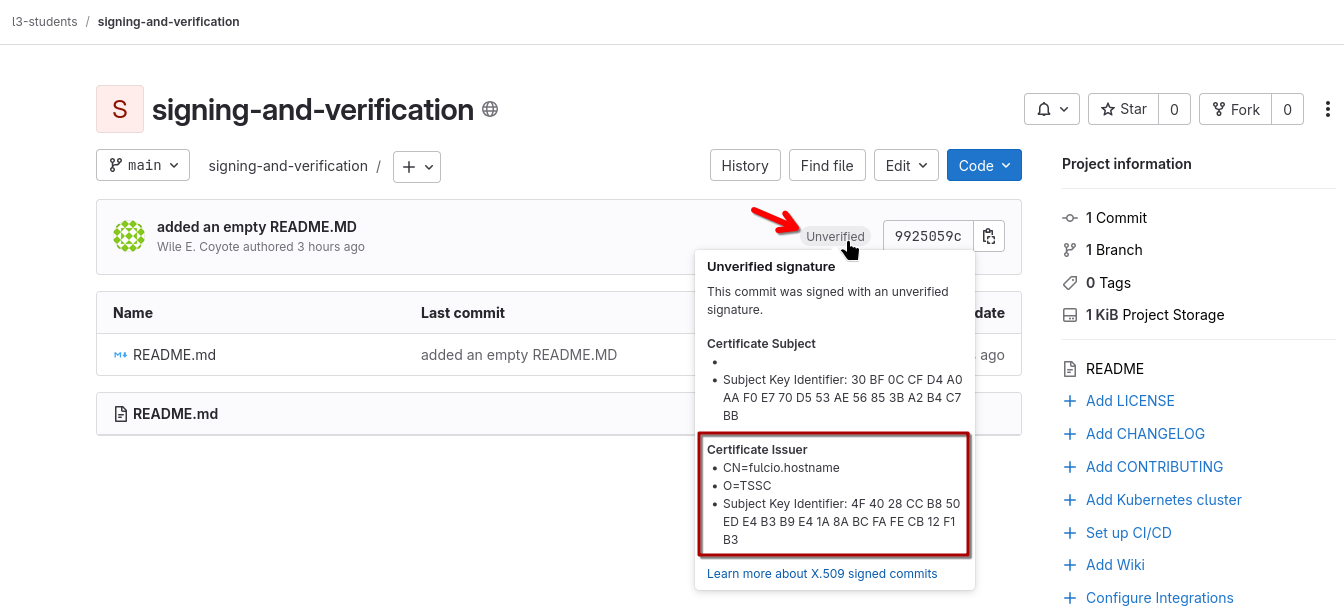Click the project avatar letter S
Screen dimensions: 1344x616
point(120,109)
